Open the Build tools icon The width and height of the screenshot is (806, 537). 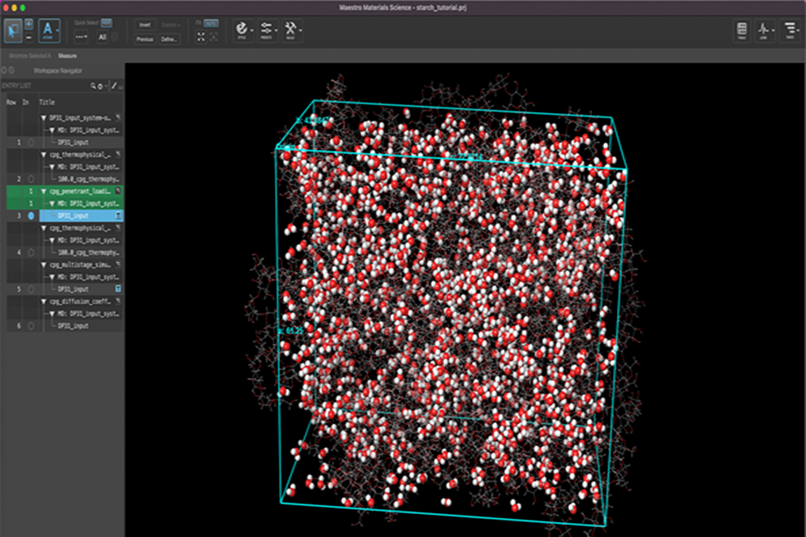tap(292, 29)
